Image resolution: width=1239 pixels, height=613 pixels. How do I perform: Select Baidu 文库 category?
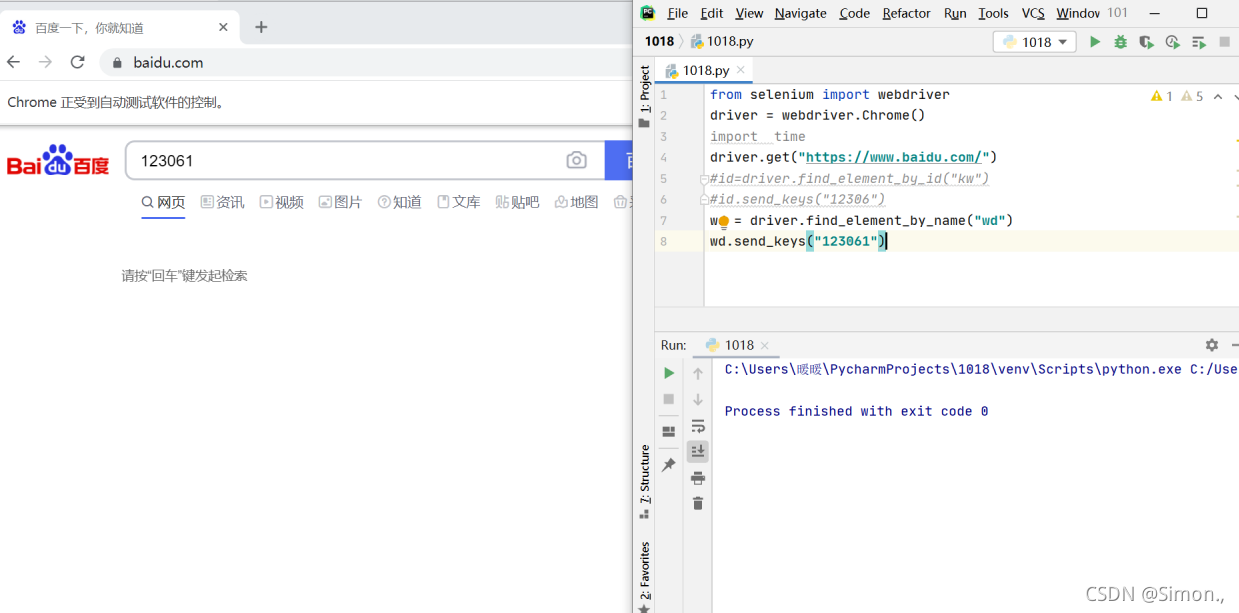point(458,202)
